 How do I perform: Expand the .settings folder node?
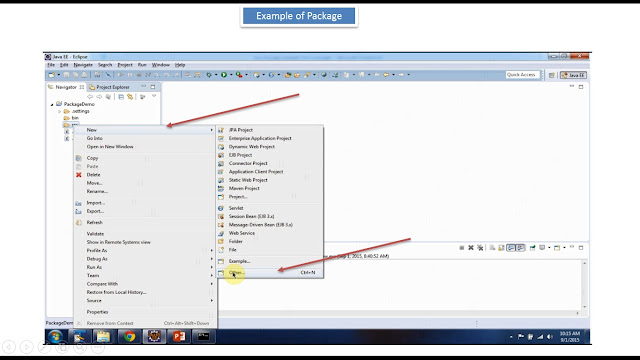pos(60,111)
